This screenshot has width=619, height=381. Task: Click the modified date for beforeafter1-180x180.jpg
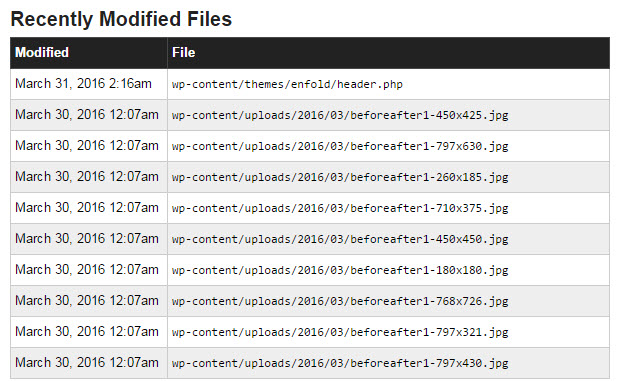[x=87, y=270]
